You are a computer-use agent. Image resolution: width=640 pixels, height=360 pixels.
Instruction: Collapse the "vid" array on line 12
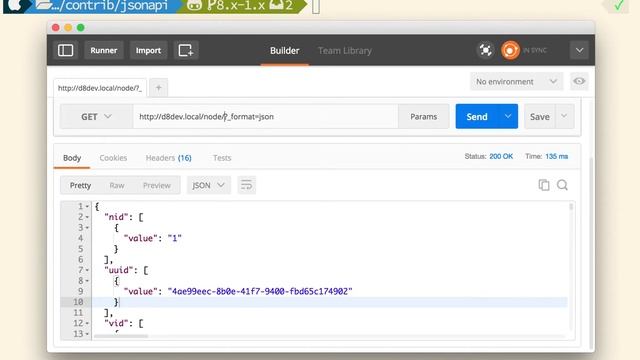[x=87, y=323]
